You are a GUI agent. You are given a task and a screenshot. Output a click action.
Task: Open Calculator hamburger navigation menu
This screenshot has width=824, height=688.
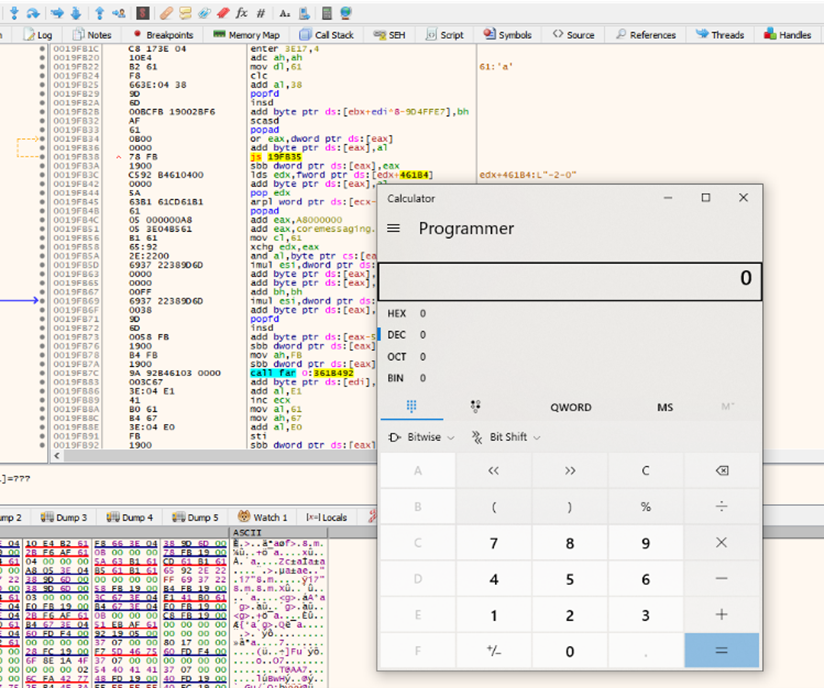[x=394, y=228]
